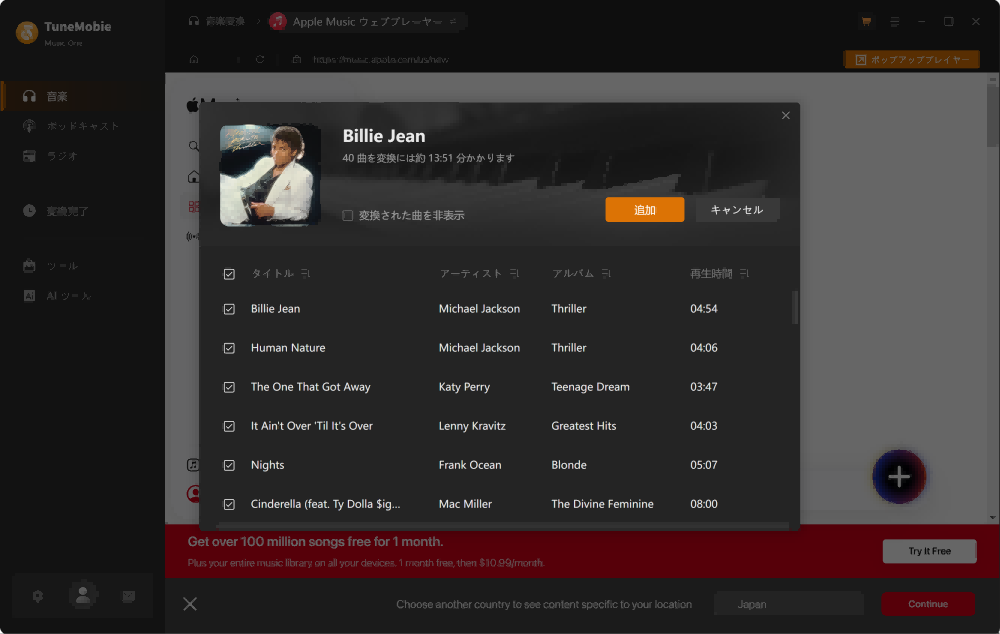Viewport: 1000px width, 634px height.
Task: Sort by the album column
Action: [606, 274]
